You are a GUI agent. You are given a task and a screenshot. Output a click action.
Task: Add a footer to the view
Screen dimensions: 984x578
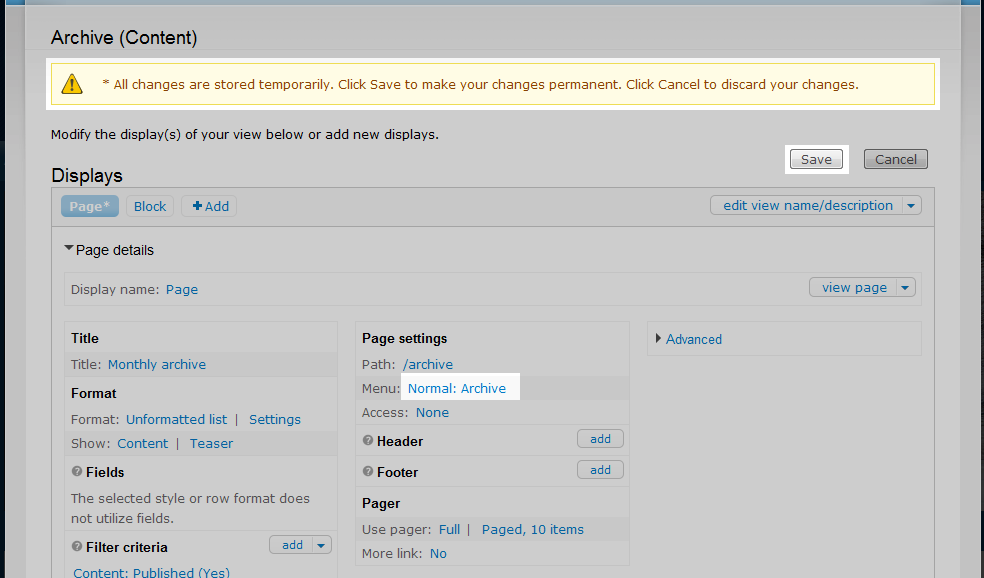(x=600, y=470)
